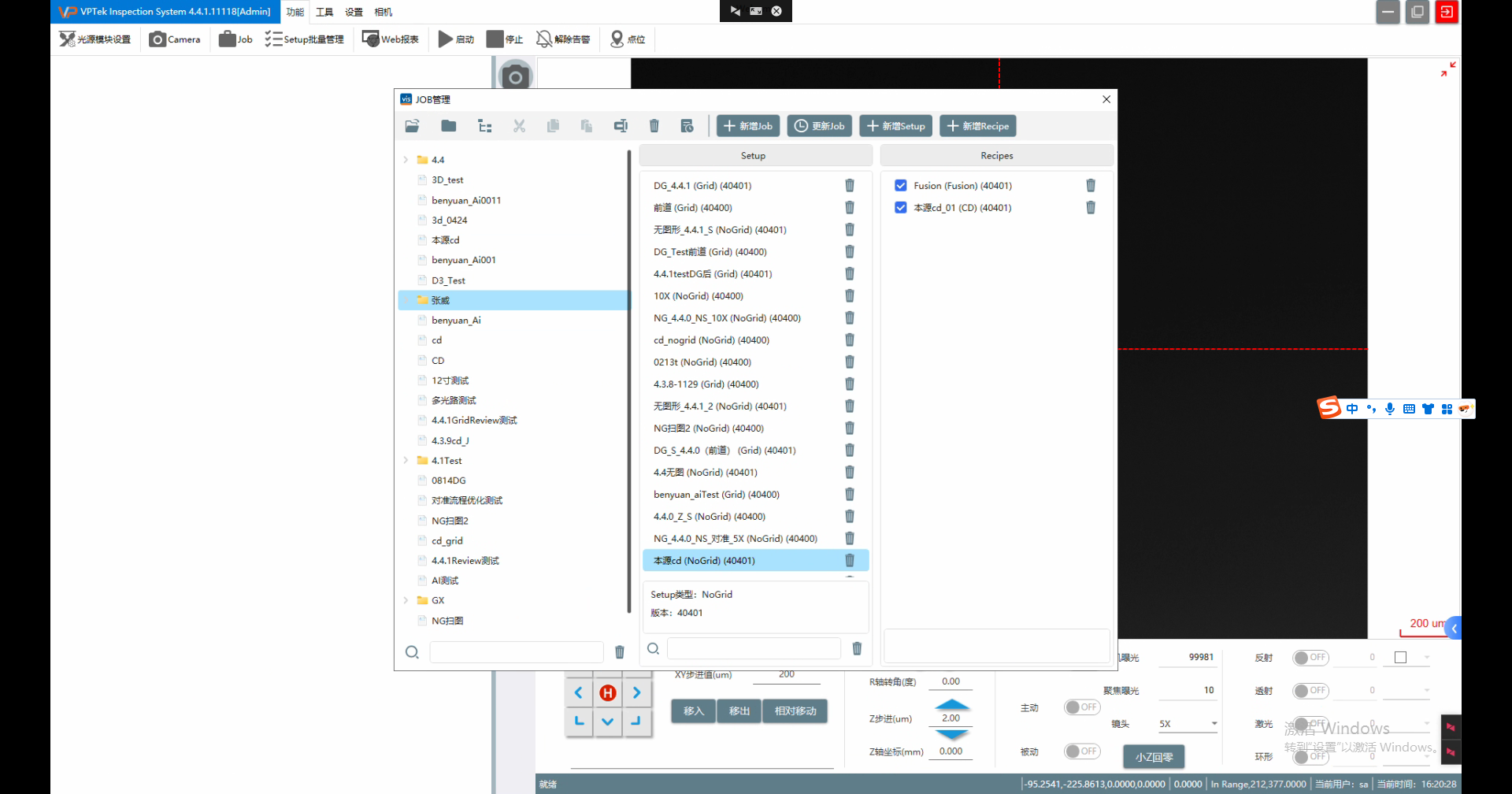The height and width of the screenshot is (794, 1512).
Task: Open the 工具 menu
Action: click(x=324, y=12)
